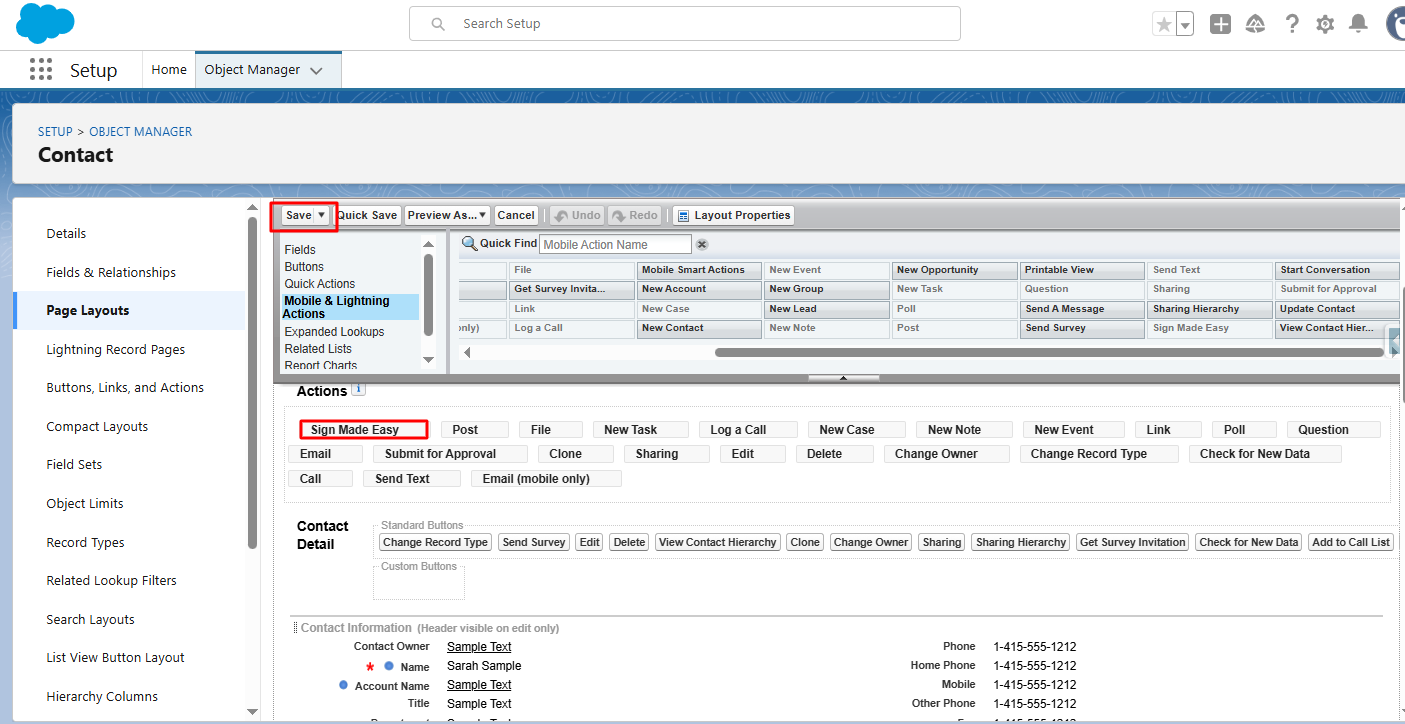Screen dimensions: 1405x724
Task: Add page to favorites with star icon
Action: click(1163, 24)
